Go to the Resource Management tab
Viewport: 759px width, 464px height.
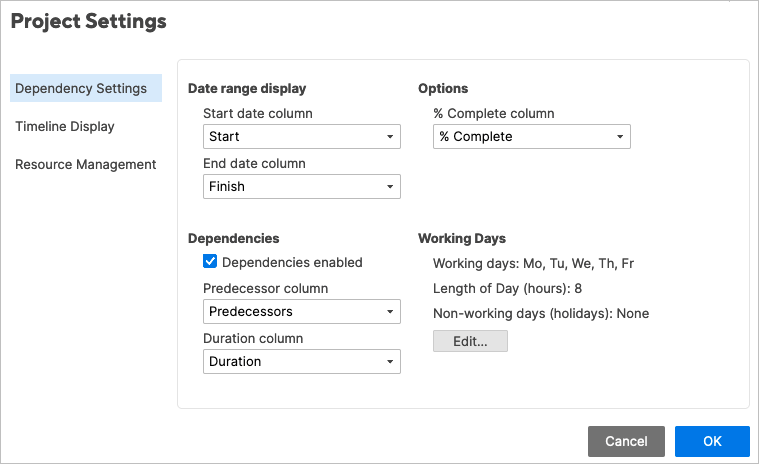(x=86, y=164)
